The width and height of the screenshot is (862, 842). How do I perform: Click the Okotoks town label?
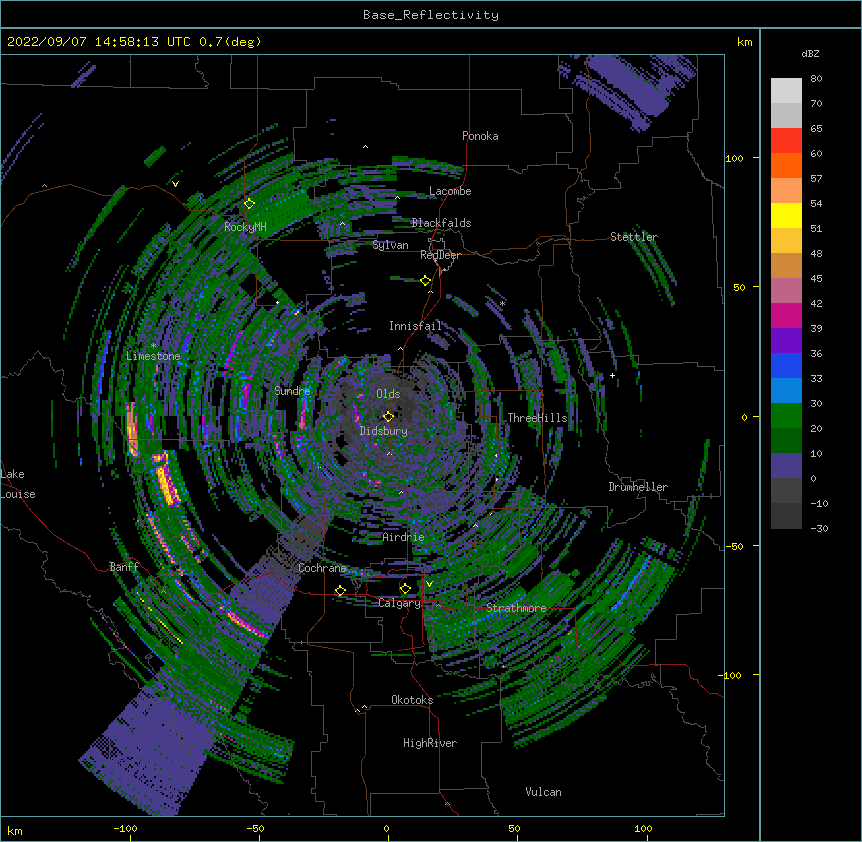(x=412, y=700)
